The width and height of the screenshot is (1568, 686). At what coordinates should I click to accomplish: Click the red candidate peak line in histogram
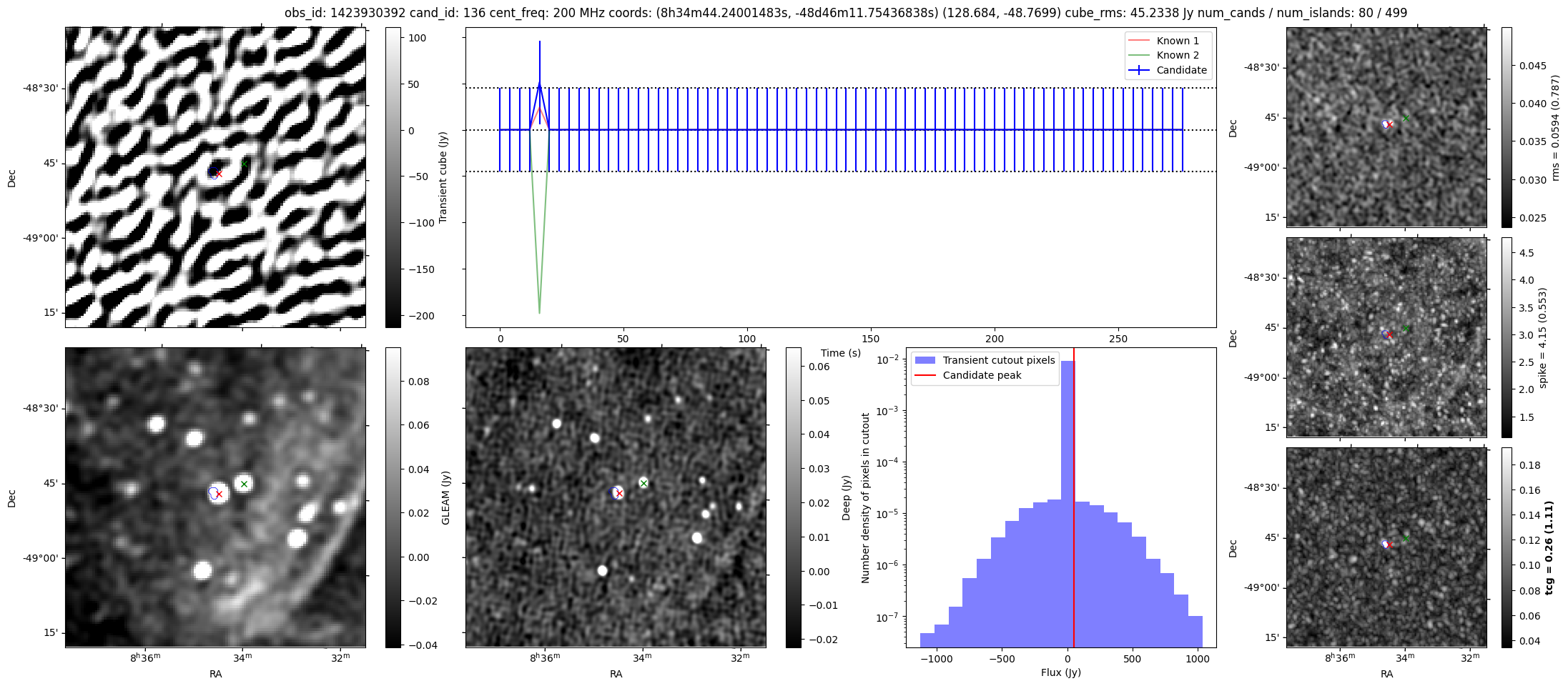1074,500
